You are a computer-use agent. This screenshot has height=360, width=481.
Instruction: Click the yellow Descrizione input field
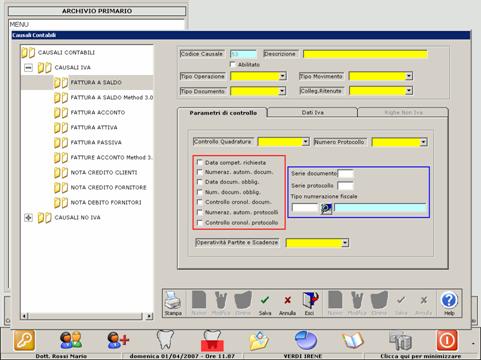(x=365, y=54)
